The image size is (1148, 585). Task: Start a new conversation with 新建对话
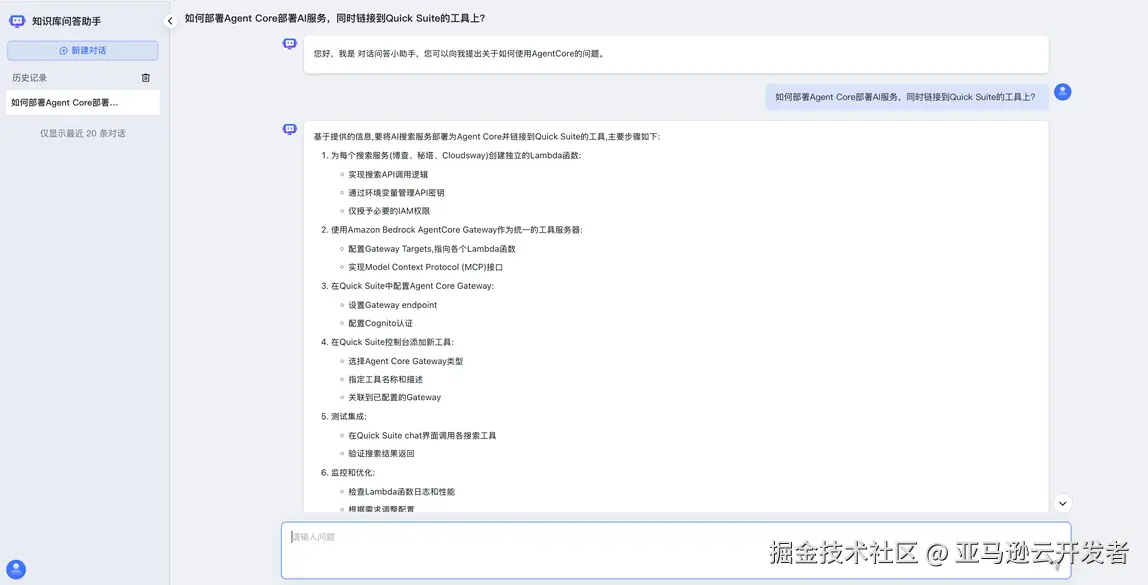click(x=83, y=51)
